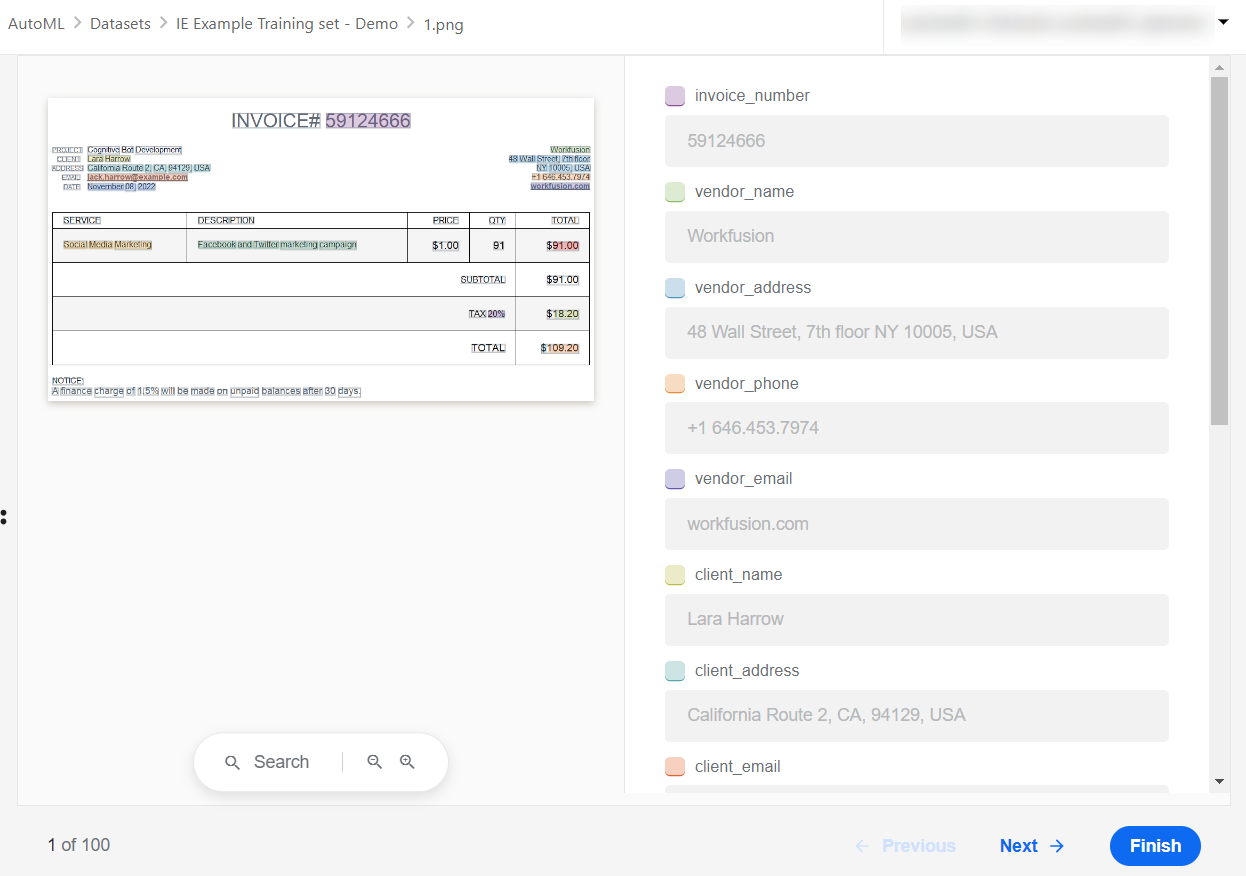Screen dimensions: 1246x876
Task: Click the client_email label
Action: (738, 767)
